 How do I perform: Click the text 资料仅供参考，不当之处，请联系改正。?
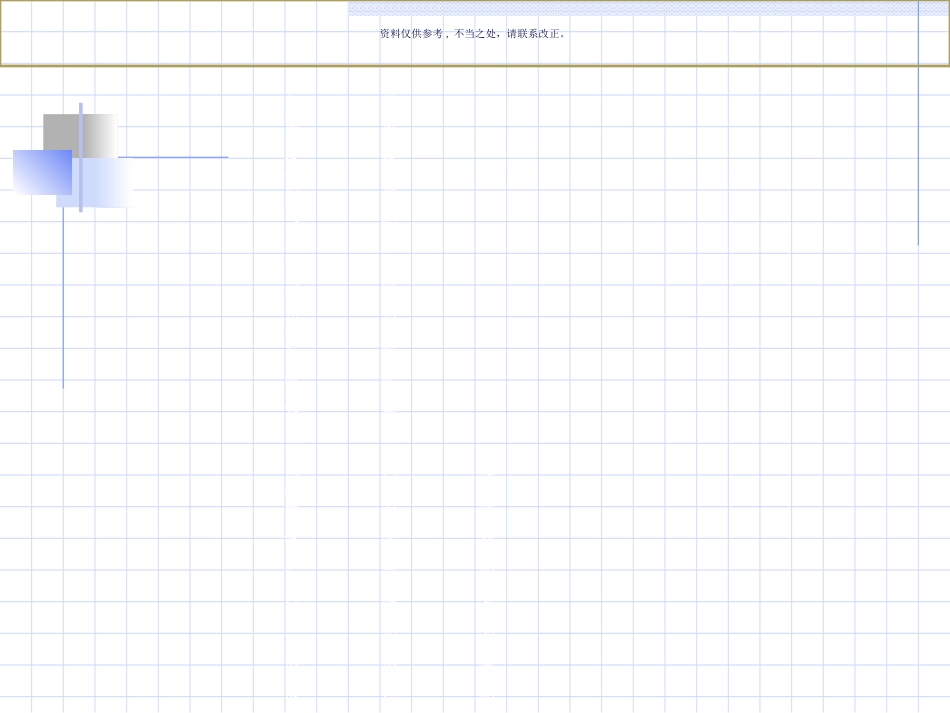(473, 34)
